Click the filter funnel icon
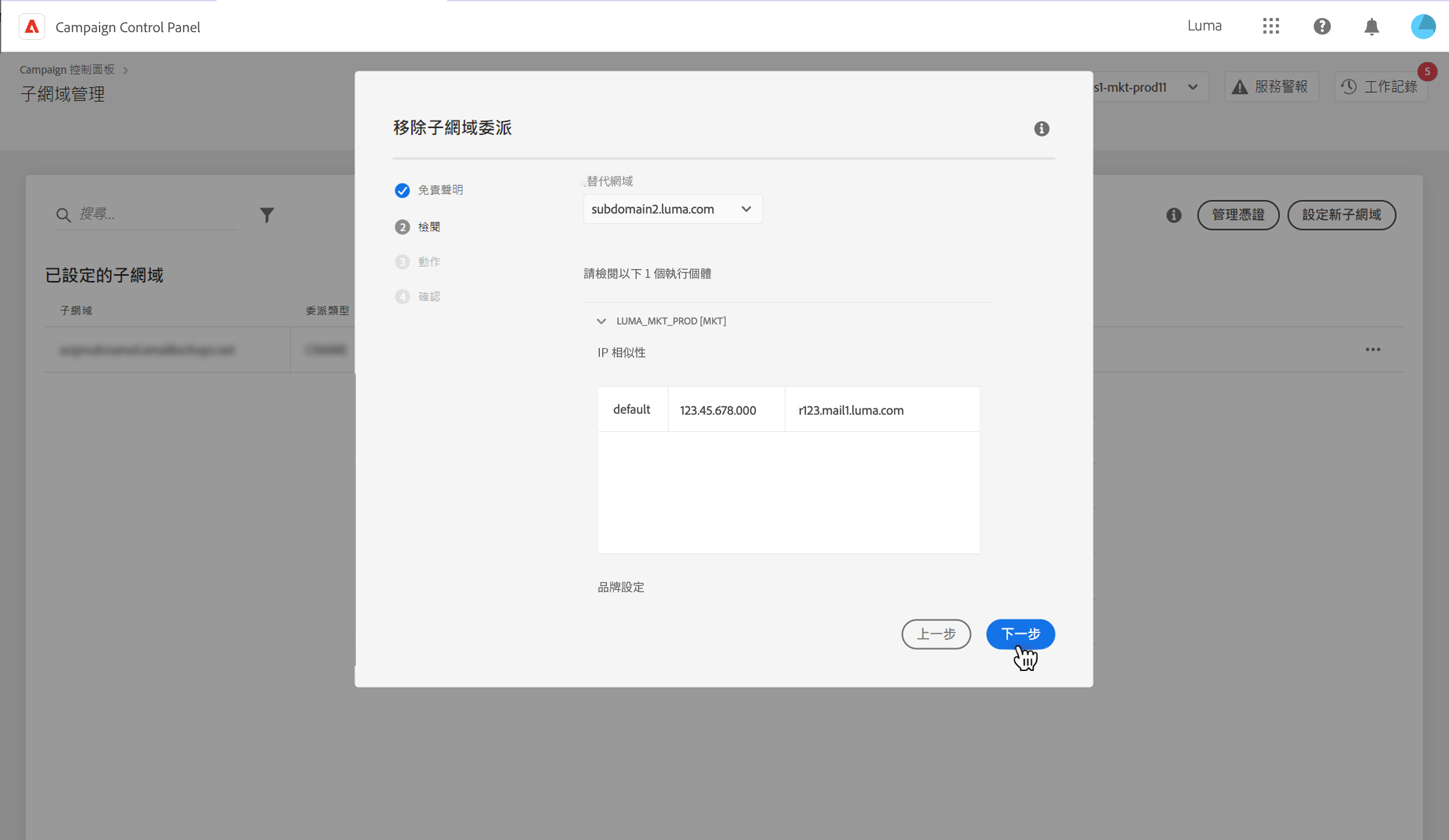Image resolution: width=1449 pixels, height=840 pixels. pos(267,215)
